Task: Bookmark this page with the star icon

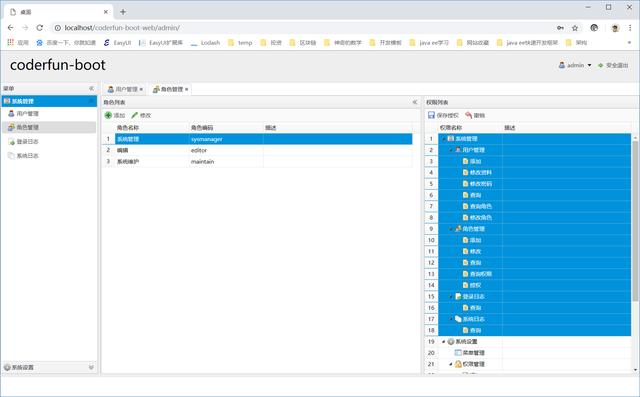Action: pos(575,28)
